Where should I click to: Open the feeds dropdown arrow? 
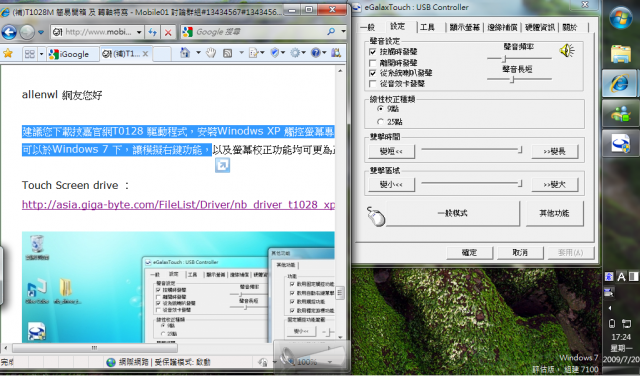241,53
